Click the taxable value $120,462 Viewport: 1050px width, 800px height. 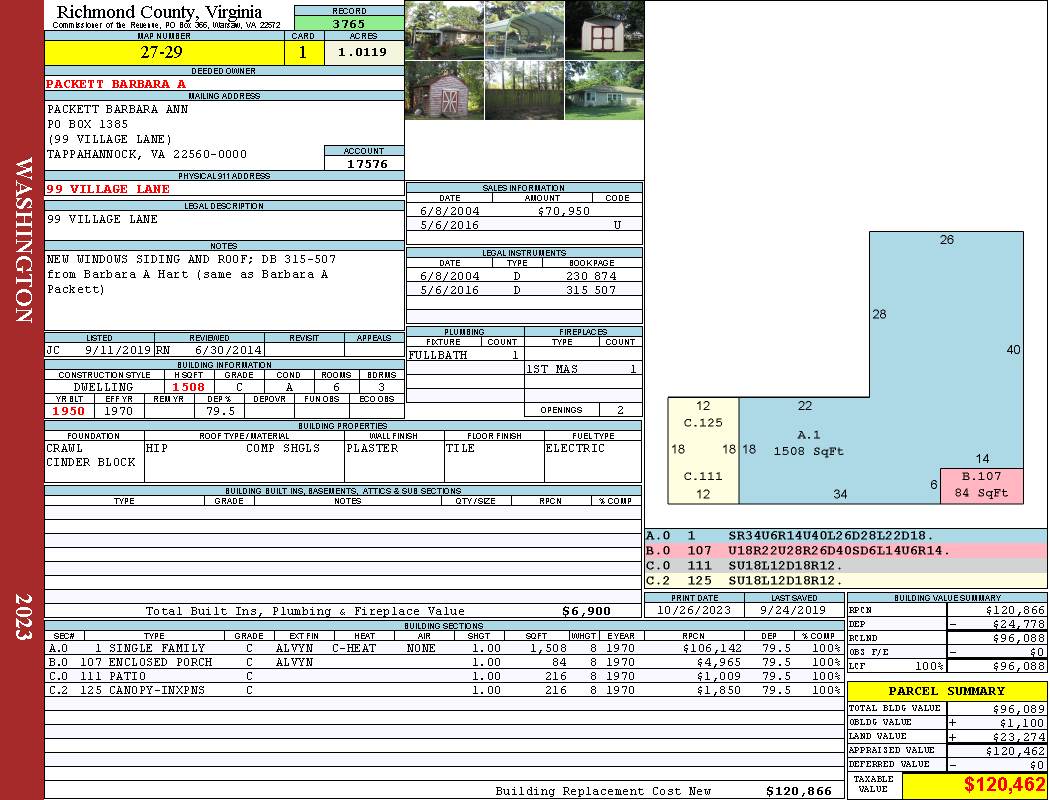975,785
